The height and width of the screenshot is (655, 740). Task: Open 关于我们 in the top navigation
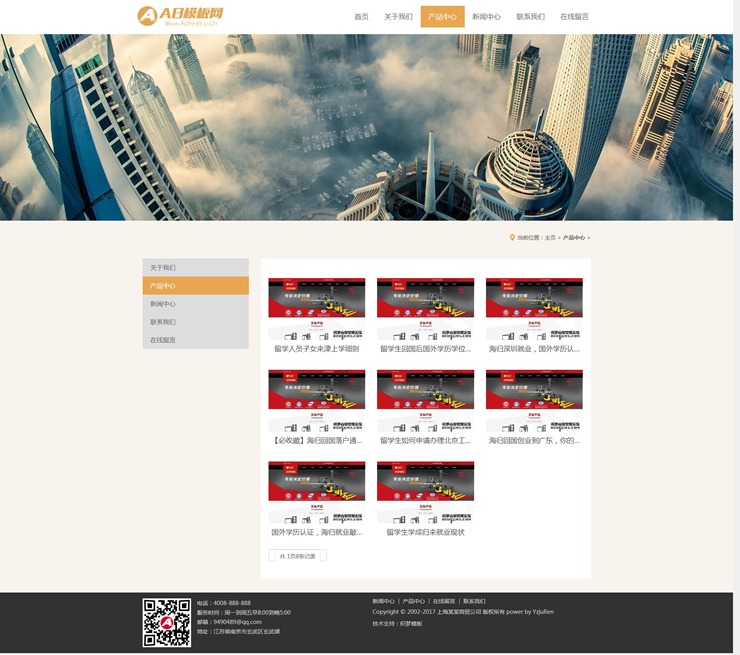[398, 17]
